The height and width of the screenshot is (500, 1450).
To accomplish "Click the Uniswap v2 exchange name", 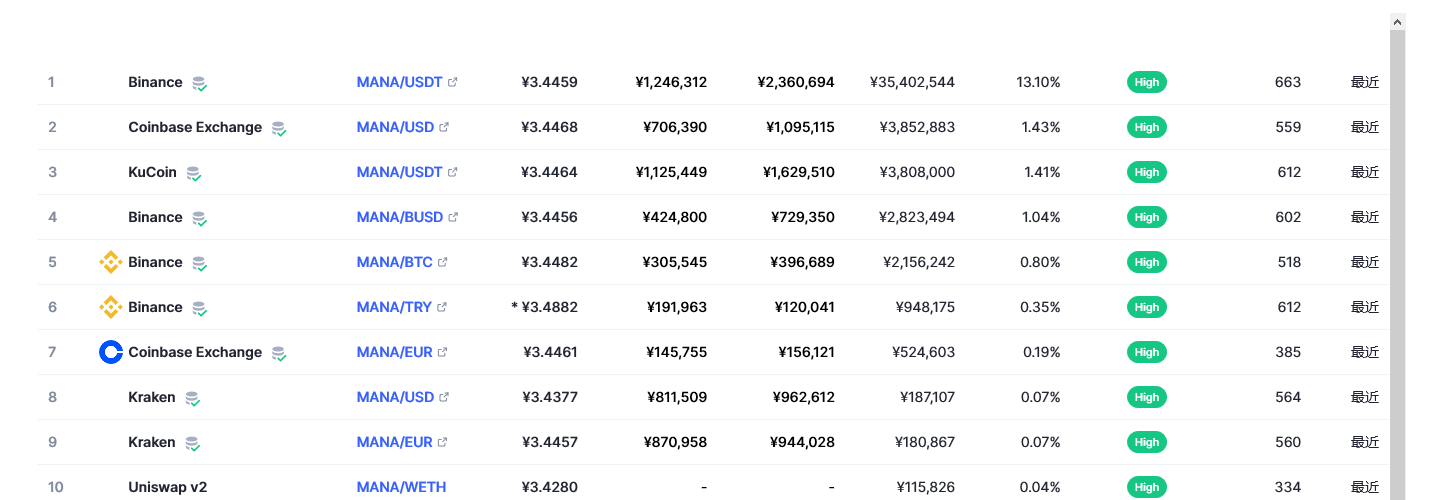I will click(167, 487).
